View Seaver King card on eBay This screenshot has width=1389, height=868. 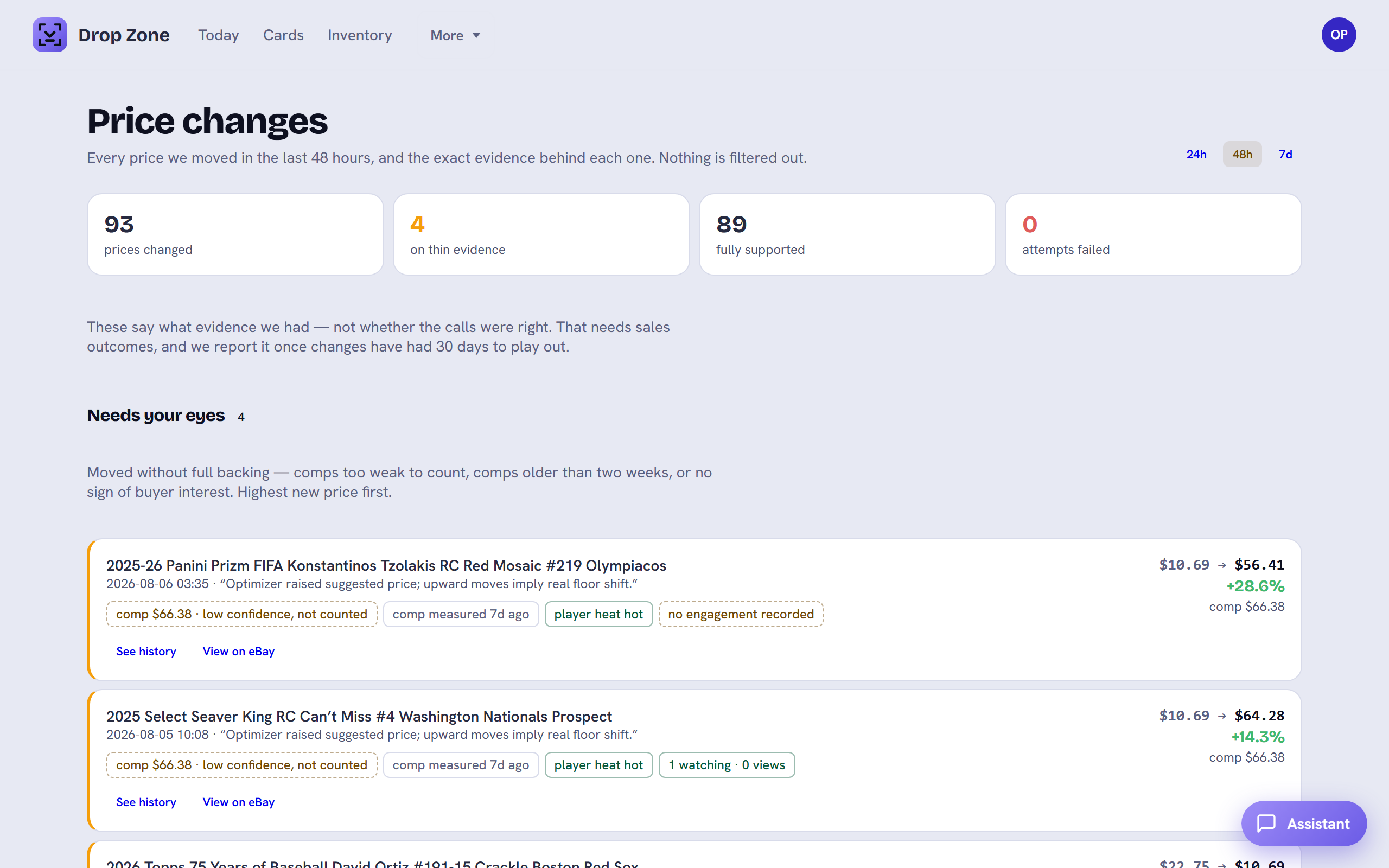click(x=238, y=802)
